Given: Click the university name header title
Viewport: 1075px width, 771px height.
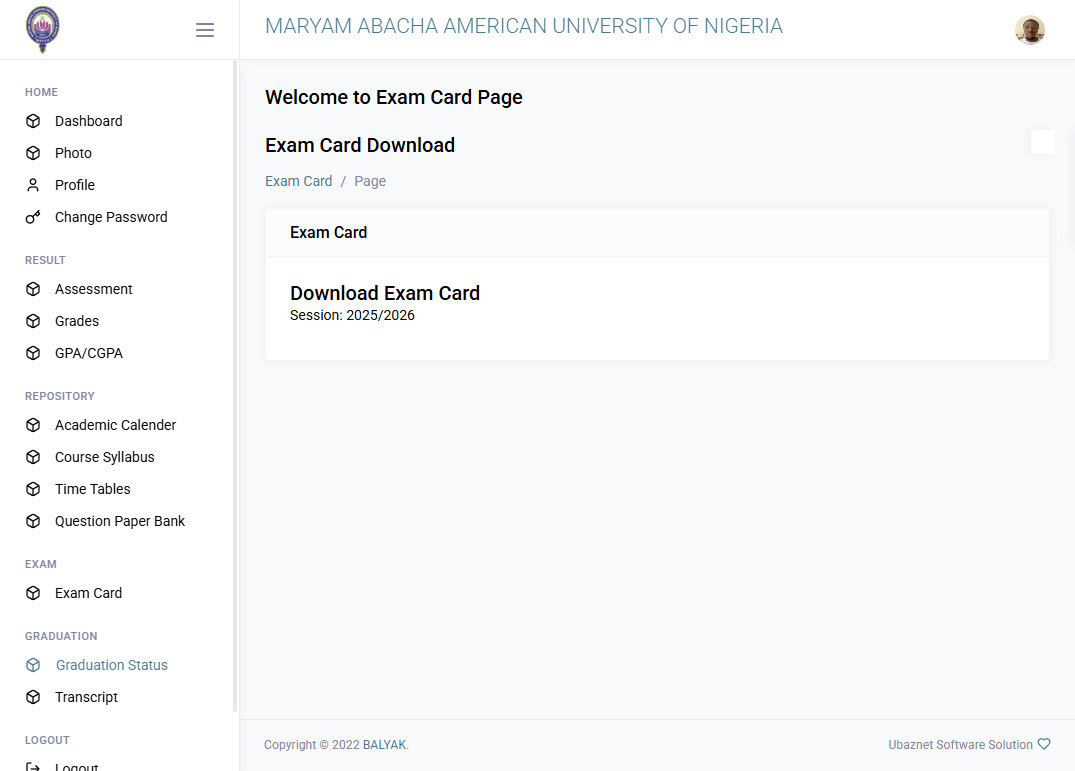Looking at the screenshot, I should coord(524,26).
